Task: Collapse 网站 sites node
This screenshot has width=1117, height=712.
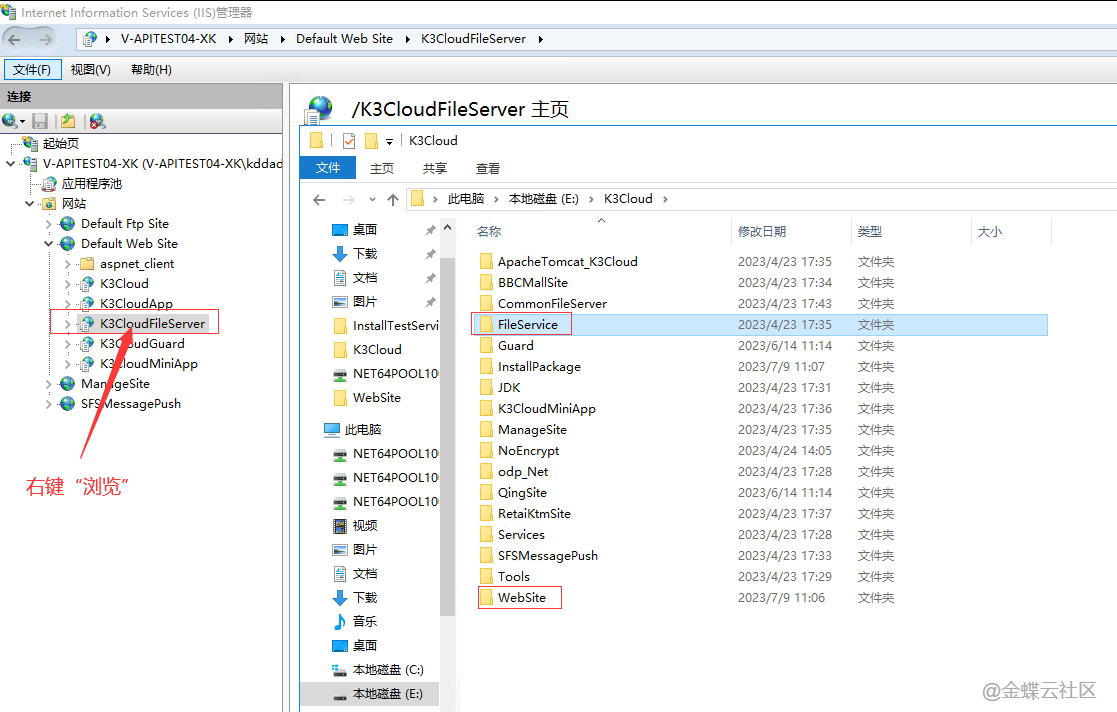Action: point(29,204)
